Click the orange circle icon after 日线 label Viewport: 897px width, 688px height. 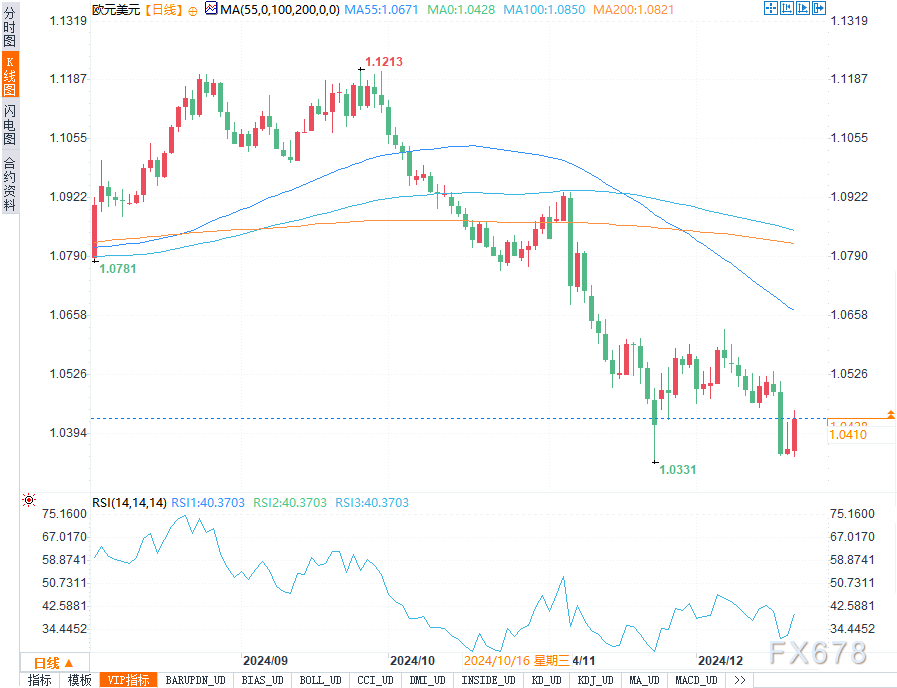[193, 11]
